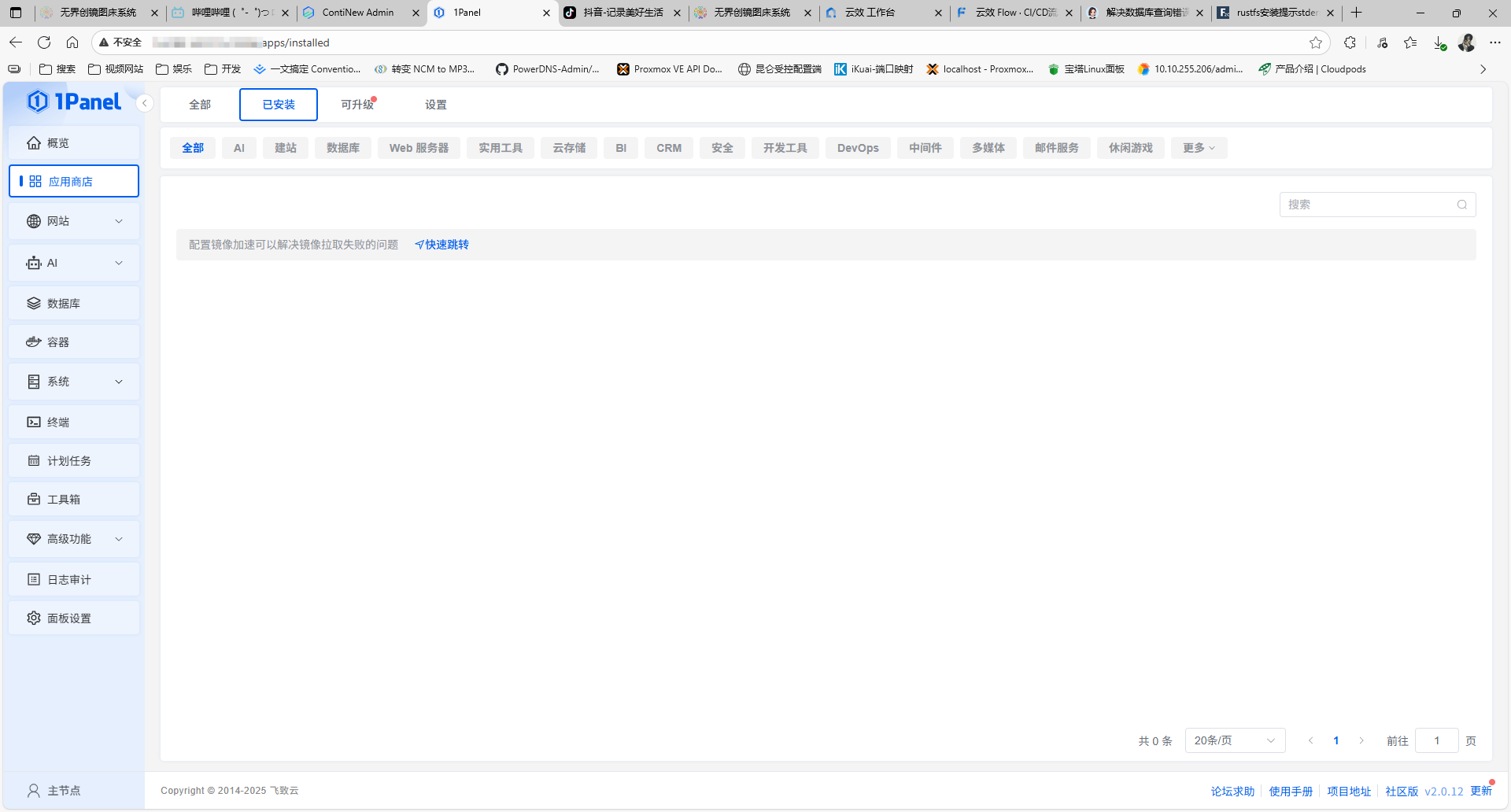Open the 计划任务 scheduled tasks page
Screen dimensions: 1511x812
pyautogui.click(x=68, y=461)
